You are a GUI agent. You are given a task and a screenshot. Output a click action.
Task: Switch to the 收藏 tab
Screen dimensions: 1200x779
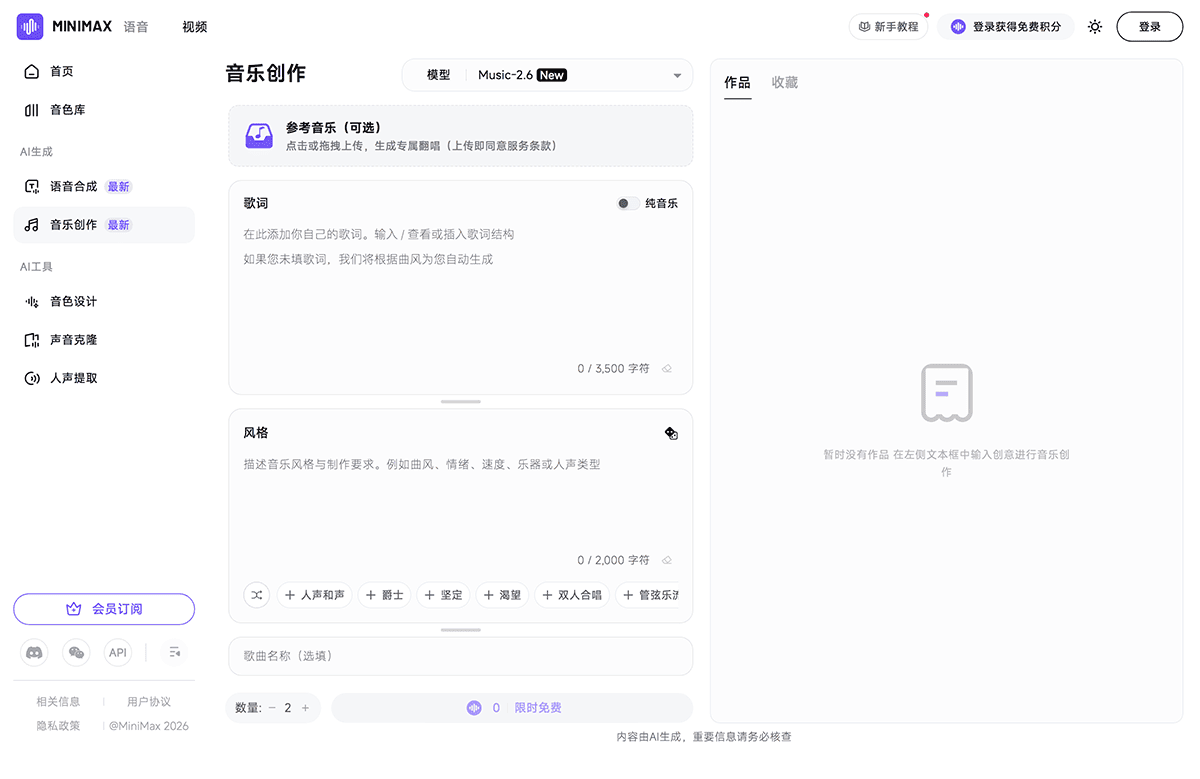(x=784, y=83)
